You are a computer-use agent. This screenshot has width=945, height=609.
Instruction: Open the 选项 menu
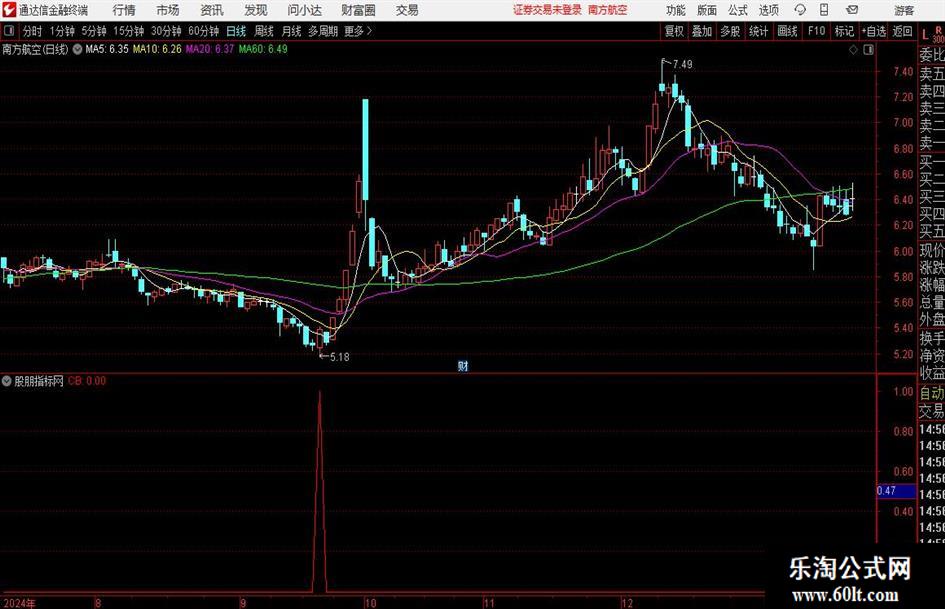[x=768, y=10]
